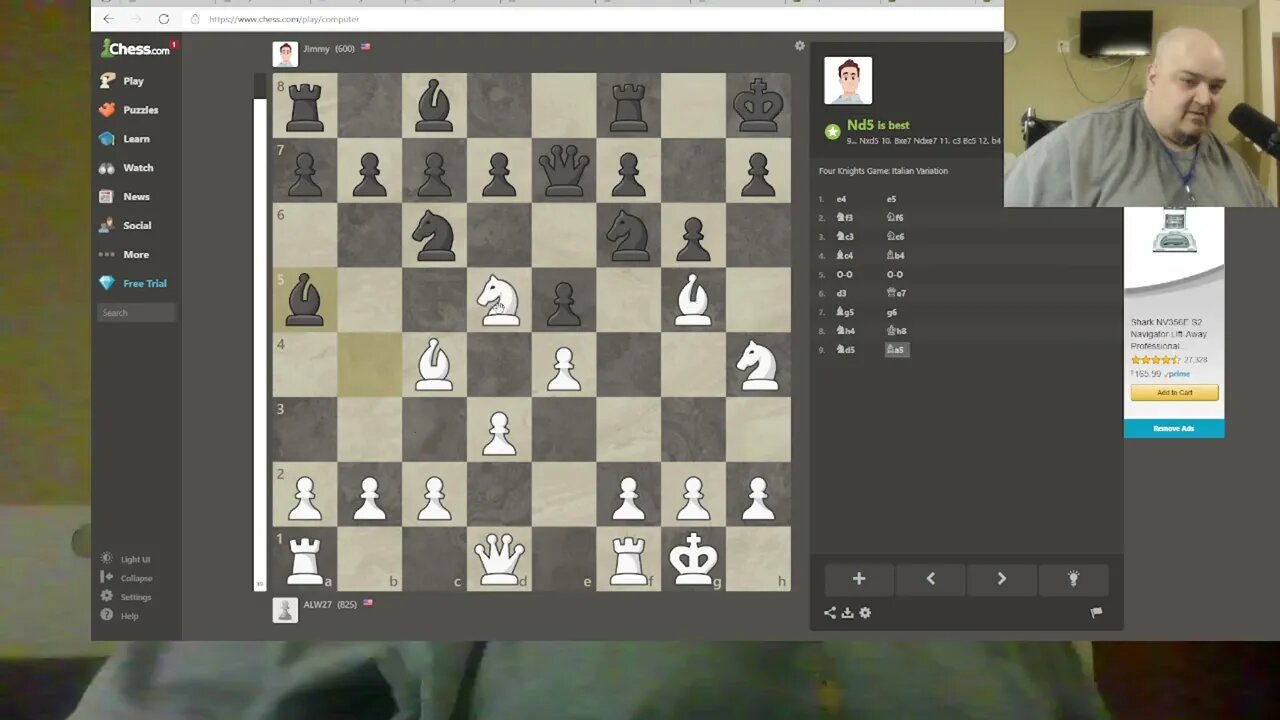This screenshot has height=720, width=1280.
Task: Click the Shark Navigator ad product title
Action: pos(1170,334)
